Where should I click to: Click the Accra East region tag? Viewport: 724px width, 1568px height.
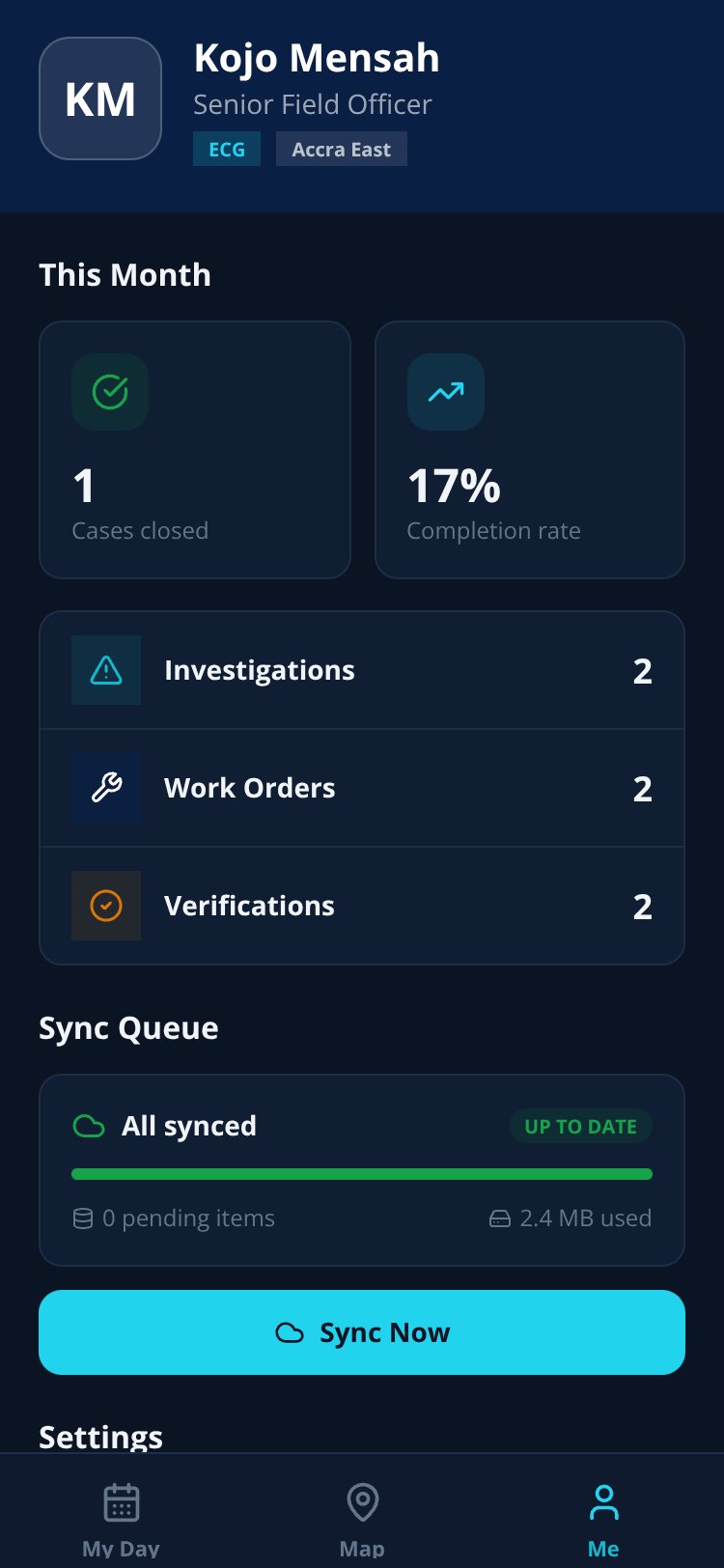[342, 150]
